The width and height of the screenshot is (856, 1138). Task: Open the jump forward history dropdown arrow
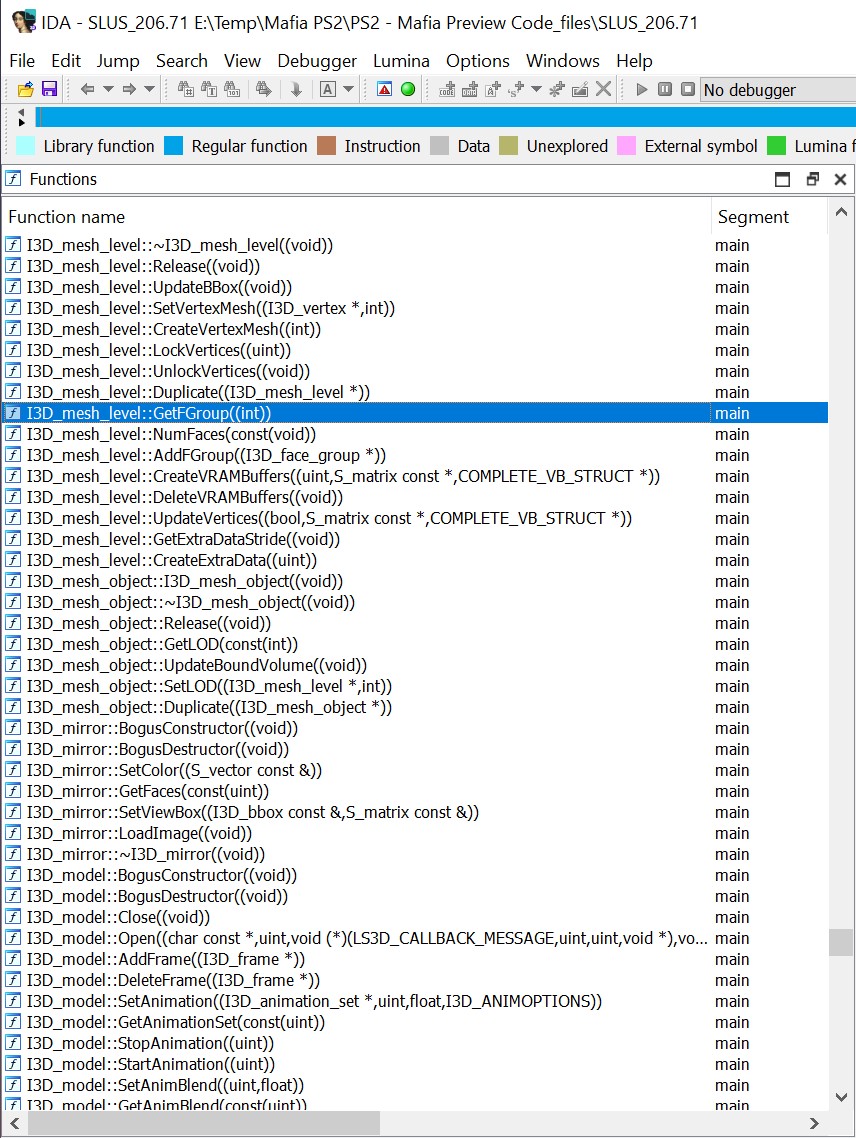pyautogui.click(x=150, y=90)
